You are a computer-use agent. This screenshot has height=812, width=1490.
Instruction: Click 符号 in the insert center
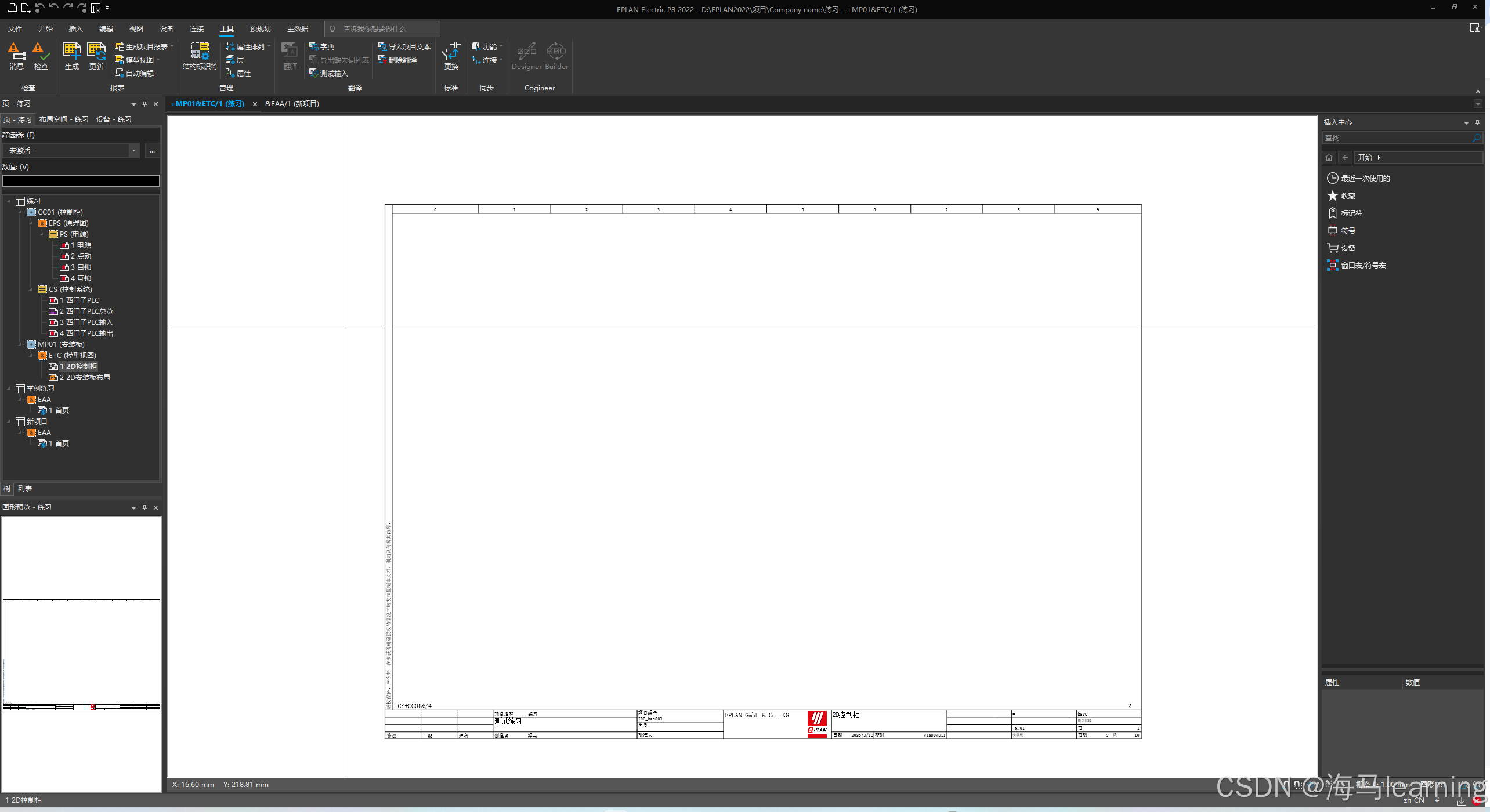pos(1347,230)
